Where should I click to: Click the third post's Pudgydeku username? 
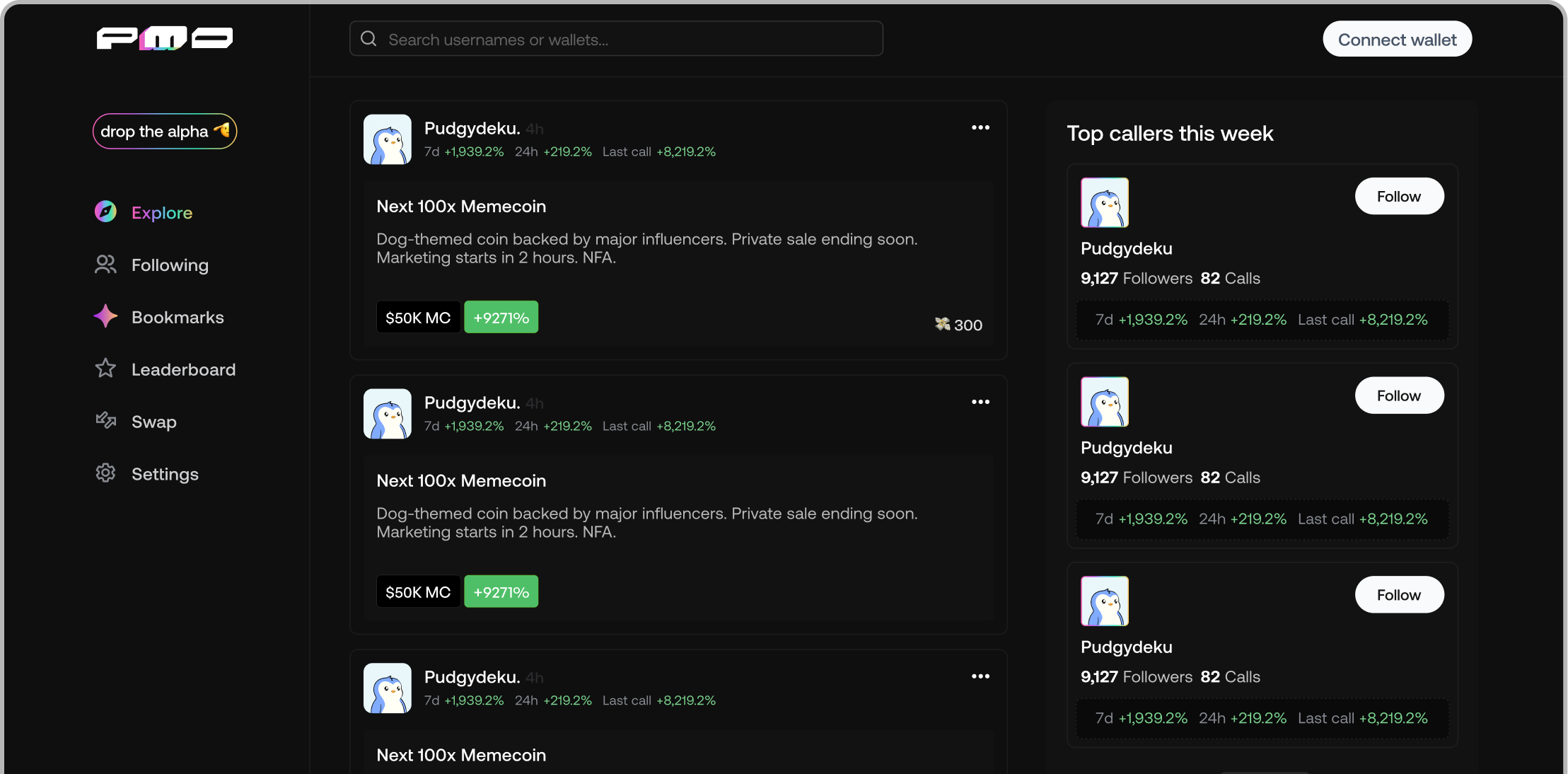[472, 677]
